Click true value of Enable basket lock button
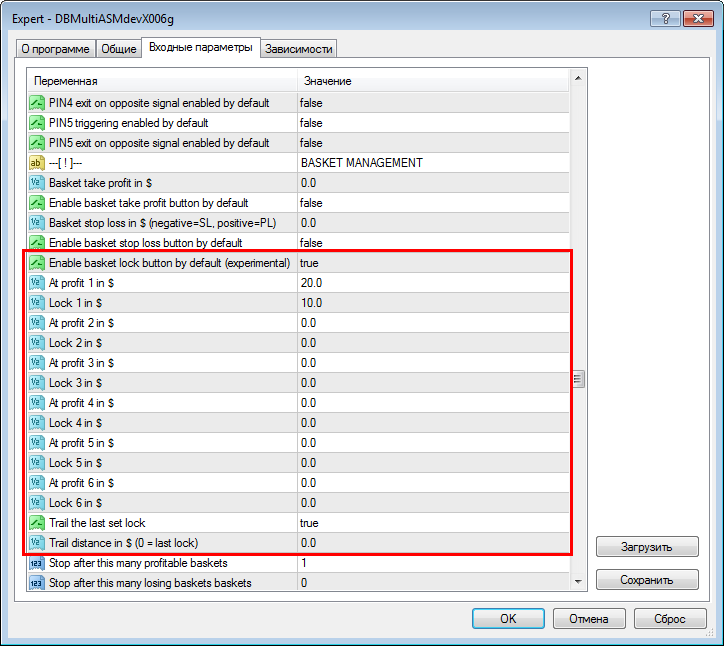The height and width of the screenshot is (646, 724). coord(309,263)
